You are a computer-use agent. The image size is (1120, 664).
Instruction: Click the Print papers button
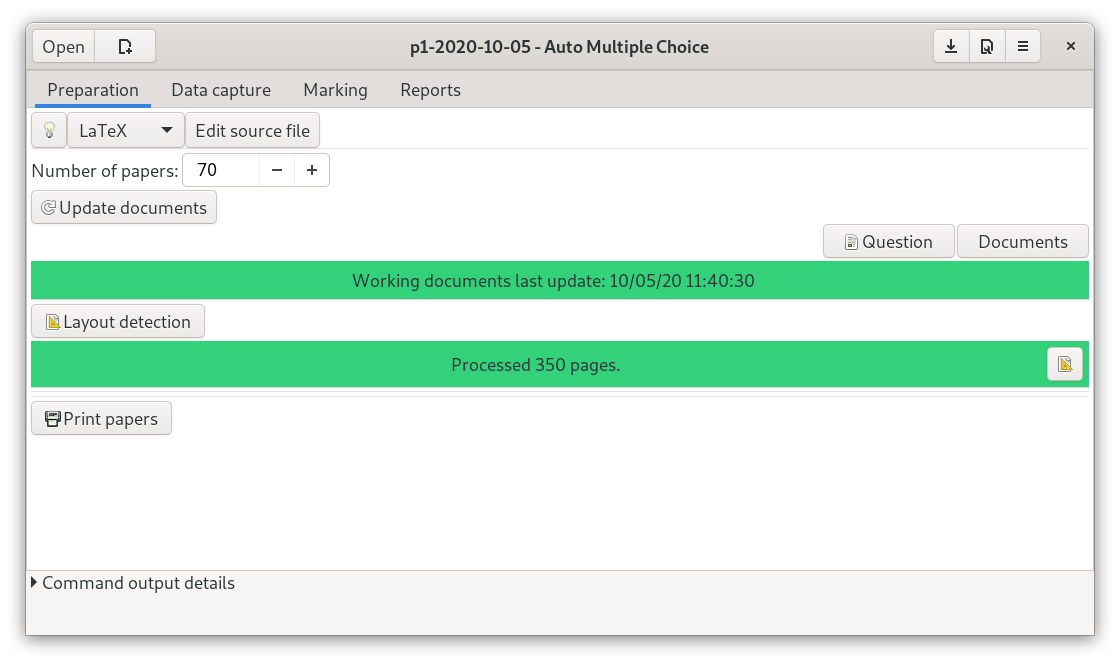pyautogui.click(x=101, y=419)
